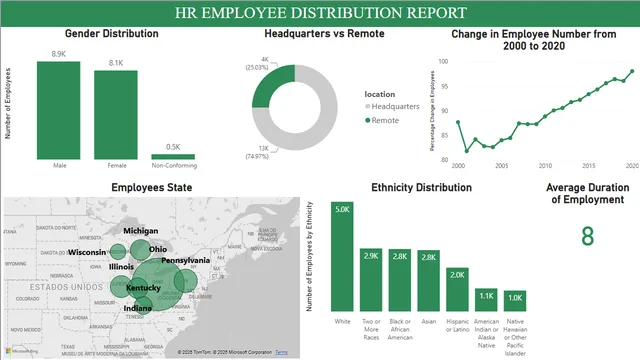The height and width of the screenshot is (360, 640).
Task: Click the year 2000 data point on line chart
Action: pyautogui.click(x=458, y=122)
